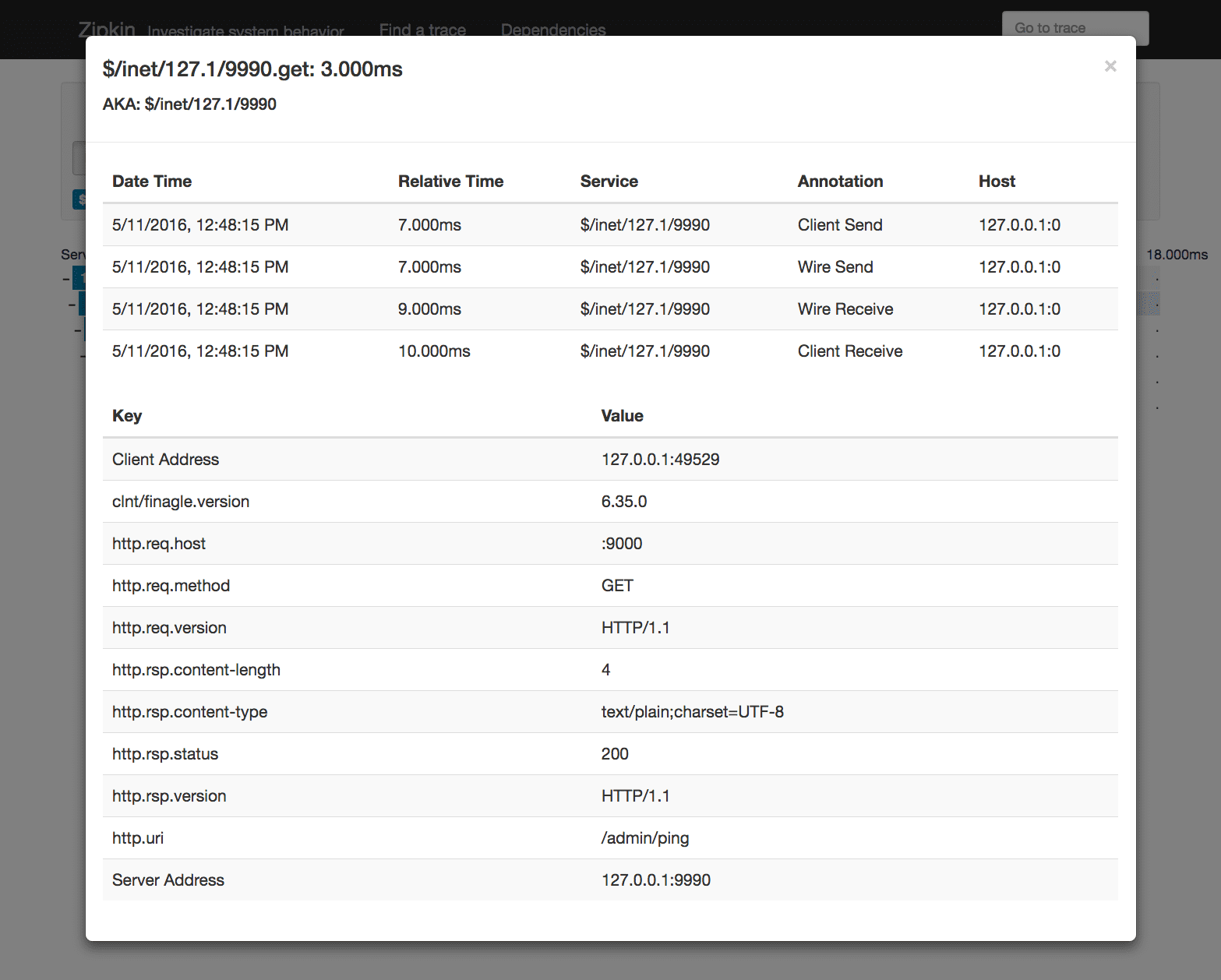Viewport: 1221px width, 980px height.
Task: Select HTTP/1.1 value for http.rsp.version
Action: (x=636, y=796)
